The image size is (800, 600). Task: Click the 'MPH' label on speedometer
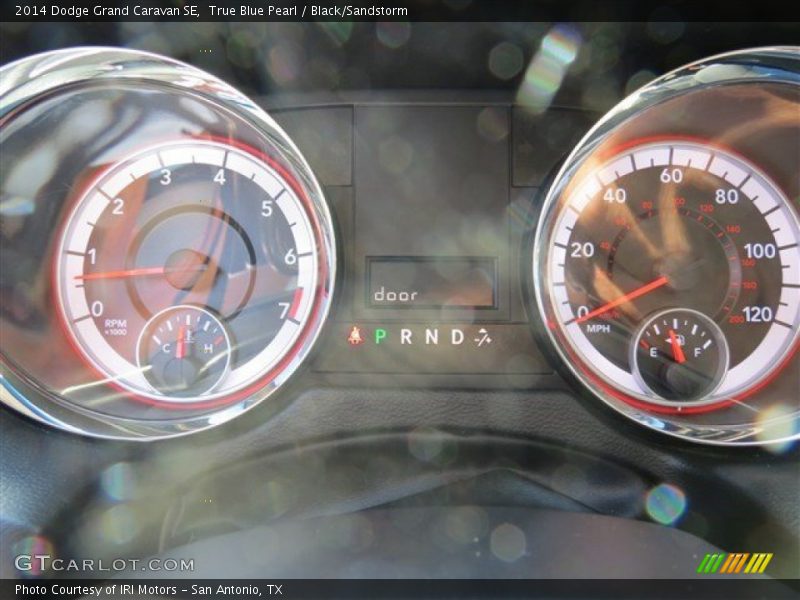tap(597, 329)
